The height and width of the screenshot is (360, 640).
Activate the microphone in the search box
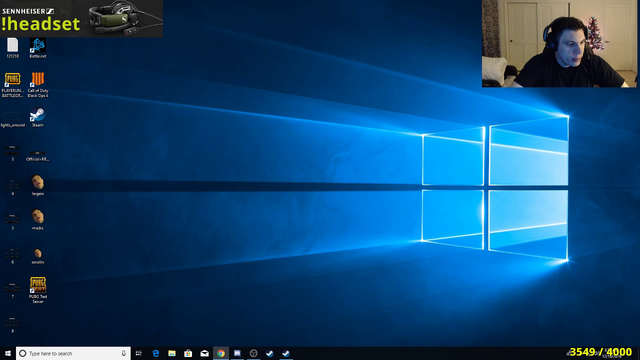pos(123,353)
